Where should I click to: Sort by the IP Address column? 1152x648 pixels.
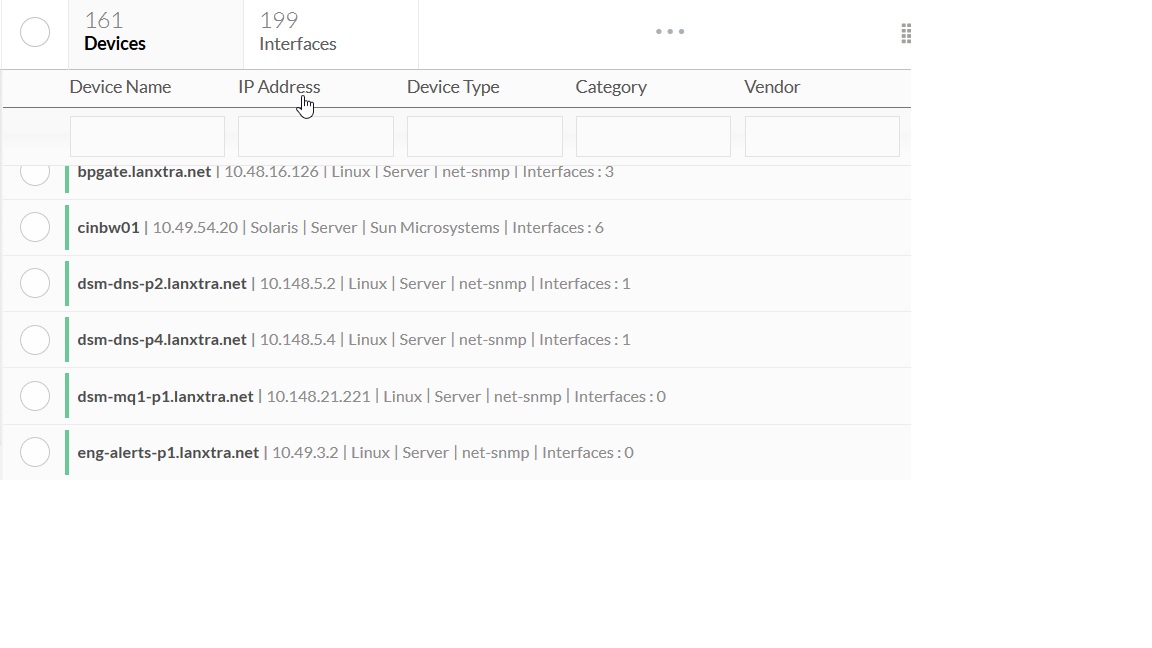(x=279, y=87)
